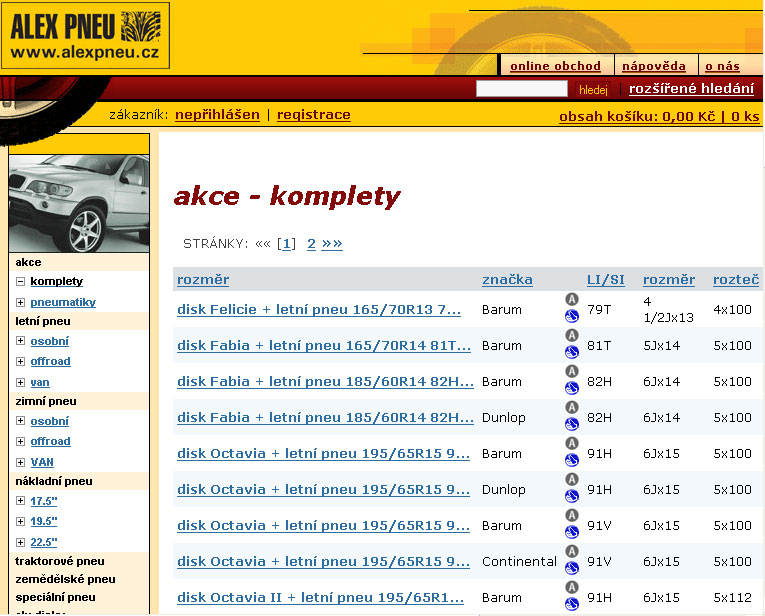
Task: Select the 5x112 rozteč value
Action: [732, 597]
